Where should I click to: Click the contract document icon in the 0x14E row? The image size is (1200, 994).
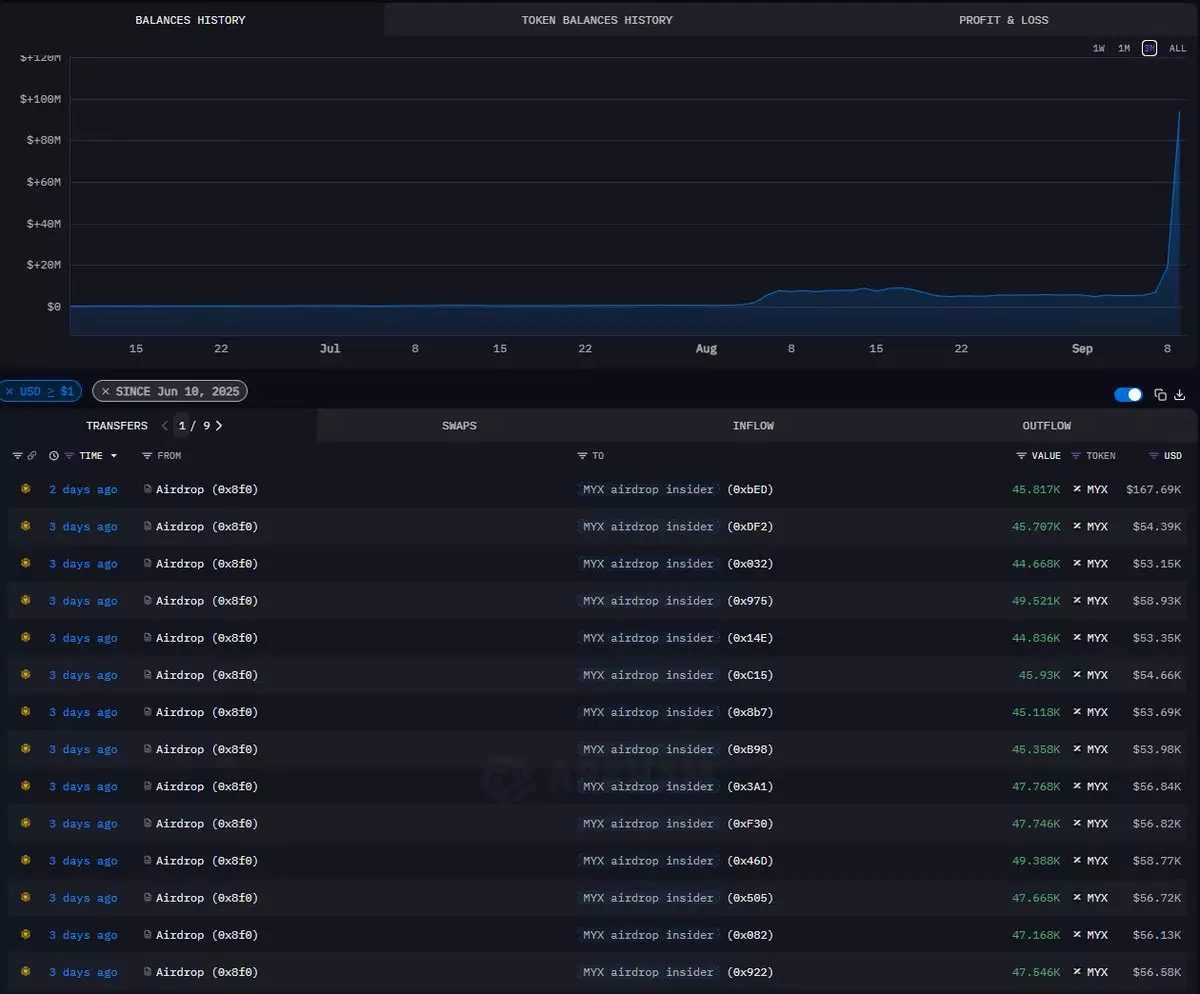pyautogui.click(x=148, y=638)
